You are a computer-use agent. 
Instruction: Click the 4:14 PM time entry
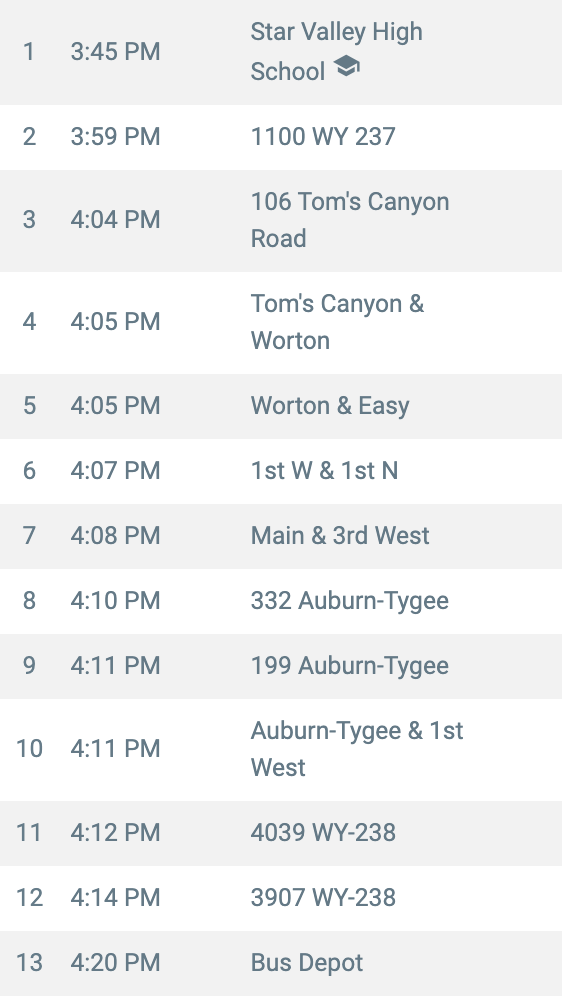pyautogui.click(x=115, y=898)
